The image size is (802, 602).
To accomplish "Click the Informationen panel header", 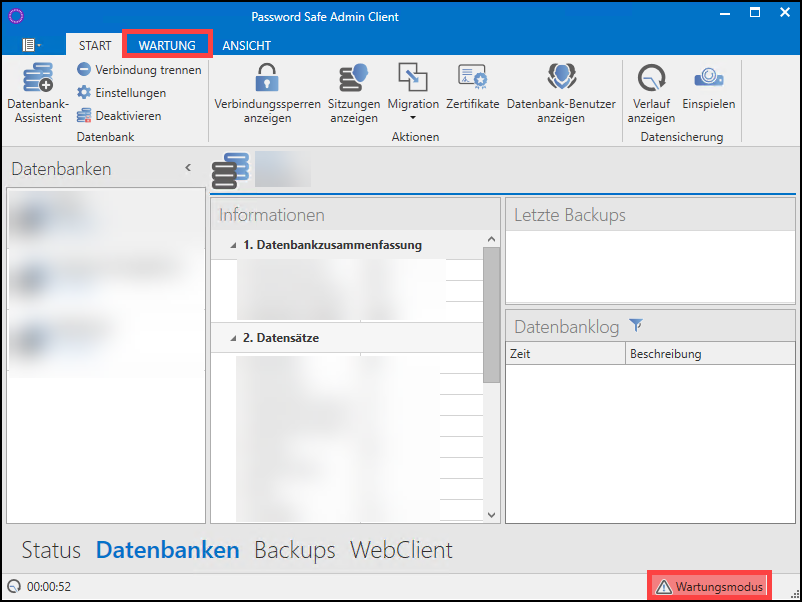I will [x=355, y=215].
